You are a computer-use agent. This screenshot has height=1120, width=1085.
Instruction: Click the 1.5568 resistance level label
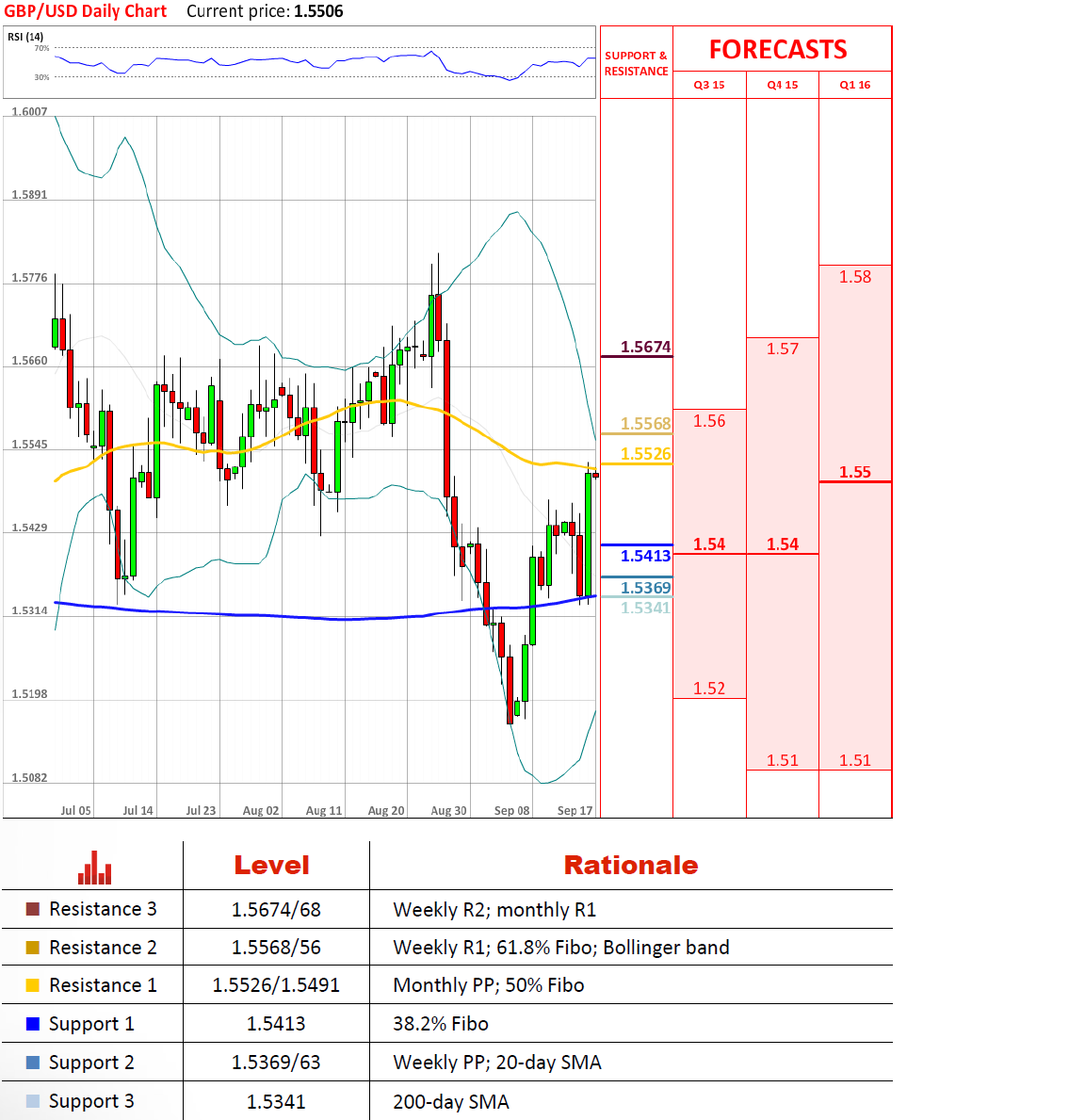tap(646, 424)
